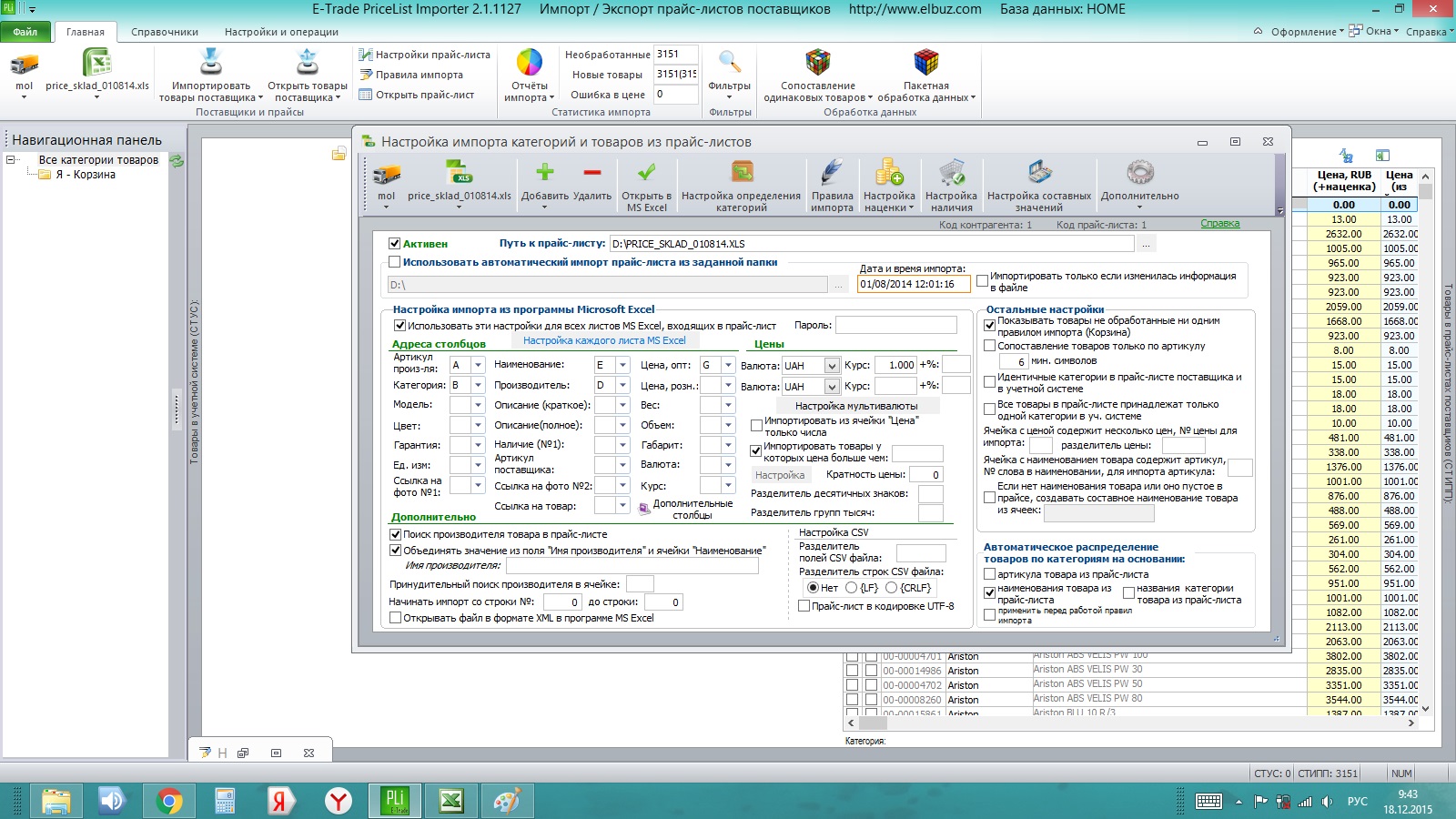Open price-list in MS Excel icon
The width and height of the screenshot is (1456, 819).
[646, 172]
